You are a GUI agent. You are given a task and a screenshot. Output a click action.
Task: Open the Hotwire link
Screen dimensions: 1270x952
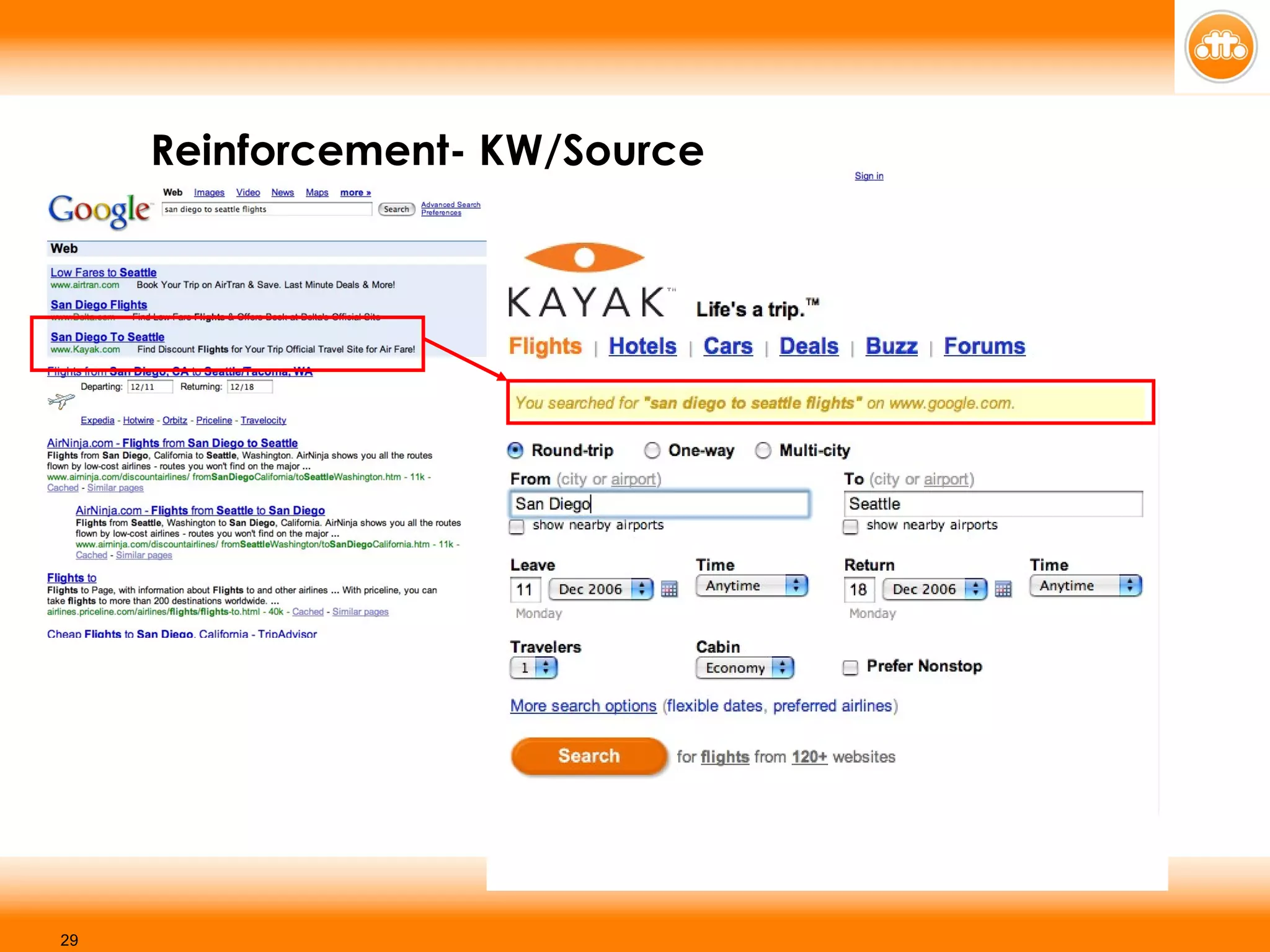tap(138, 420)
